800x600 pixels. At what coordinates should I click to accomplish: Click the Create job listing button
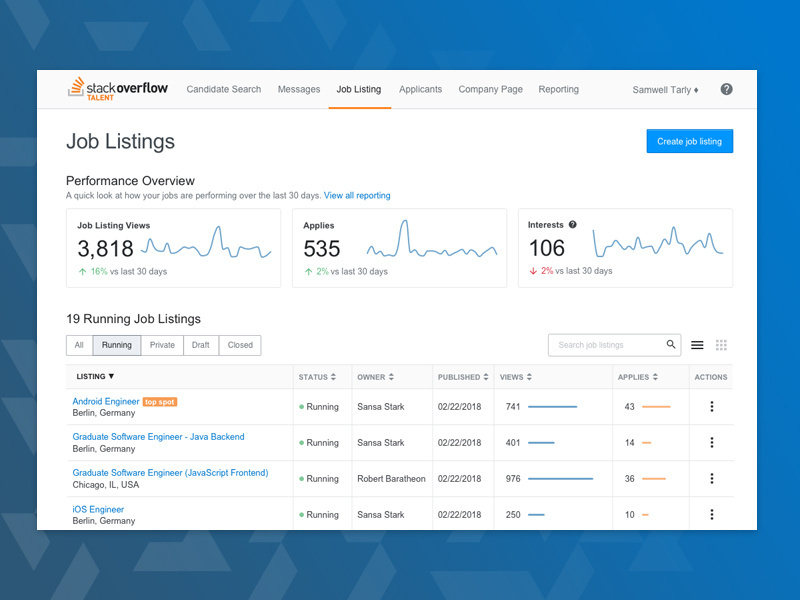tap(689, 142)
